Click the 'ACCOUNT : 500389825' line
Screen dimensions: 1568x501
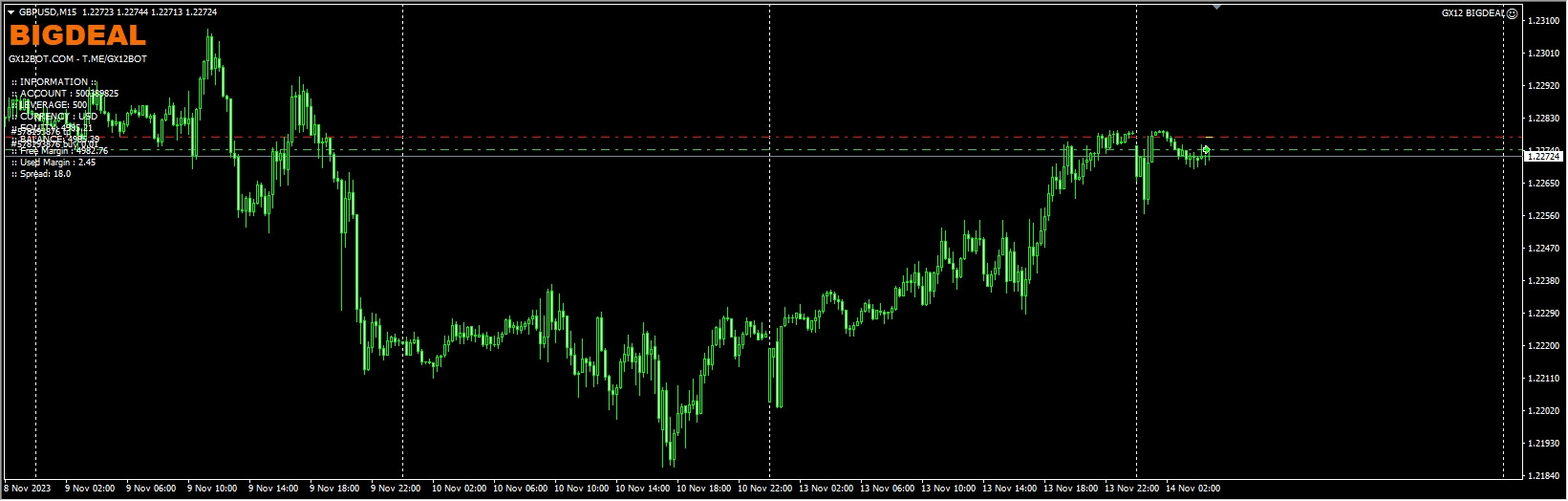tap(65, 94)
